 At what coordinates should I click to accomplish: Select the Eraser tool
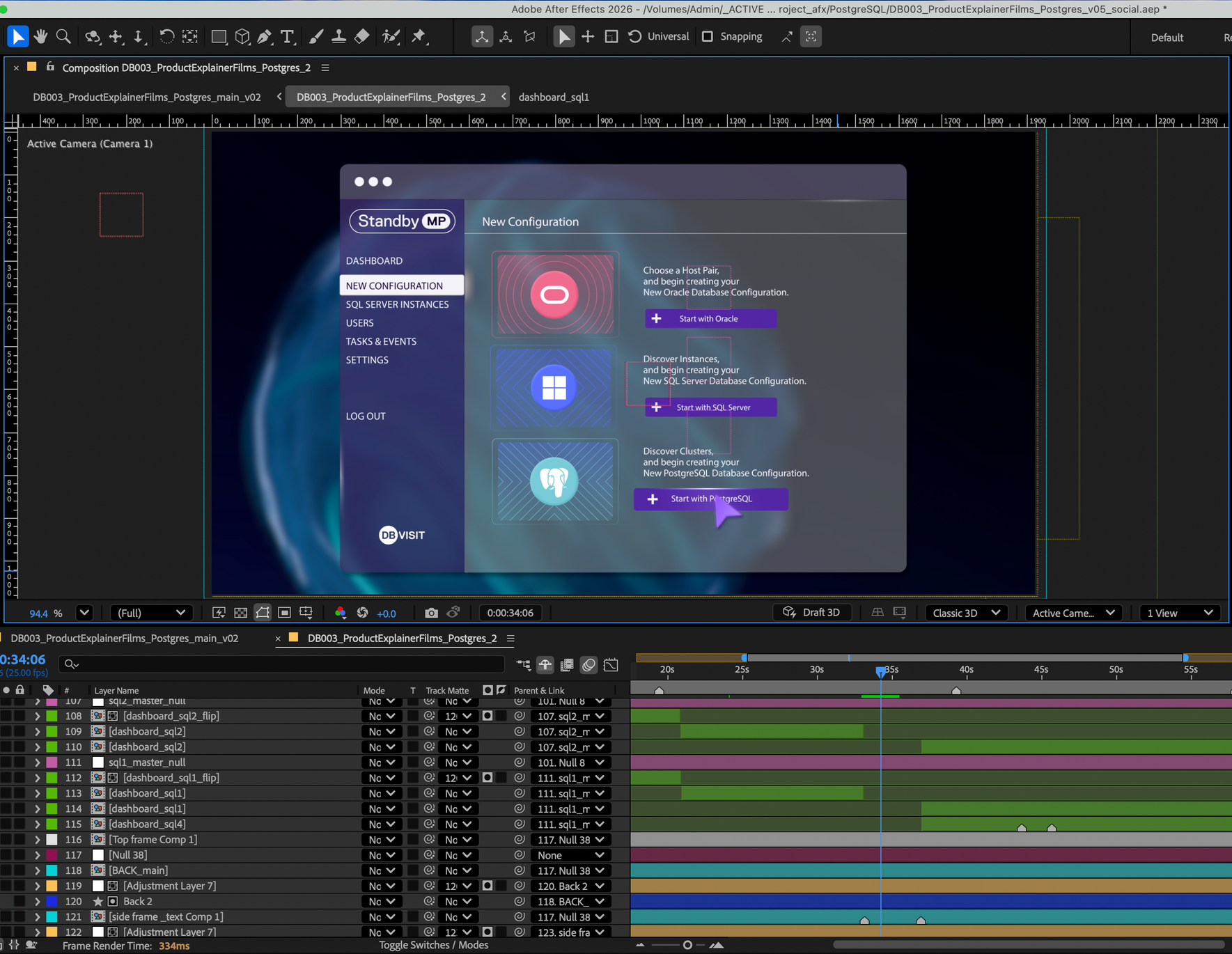pos(361,36)
